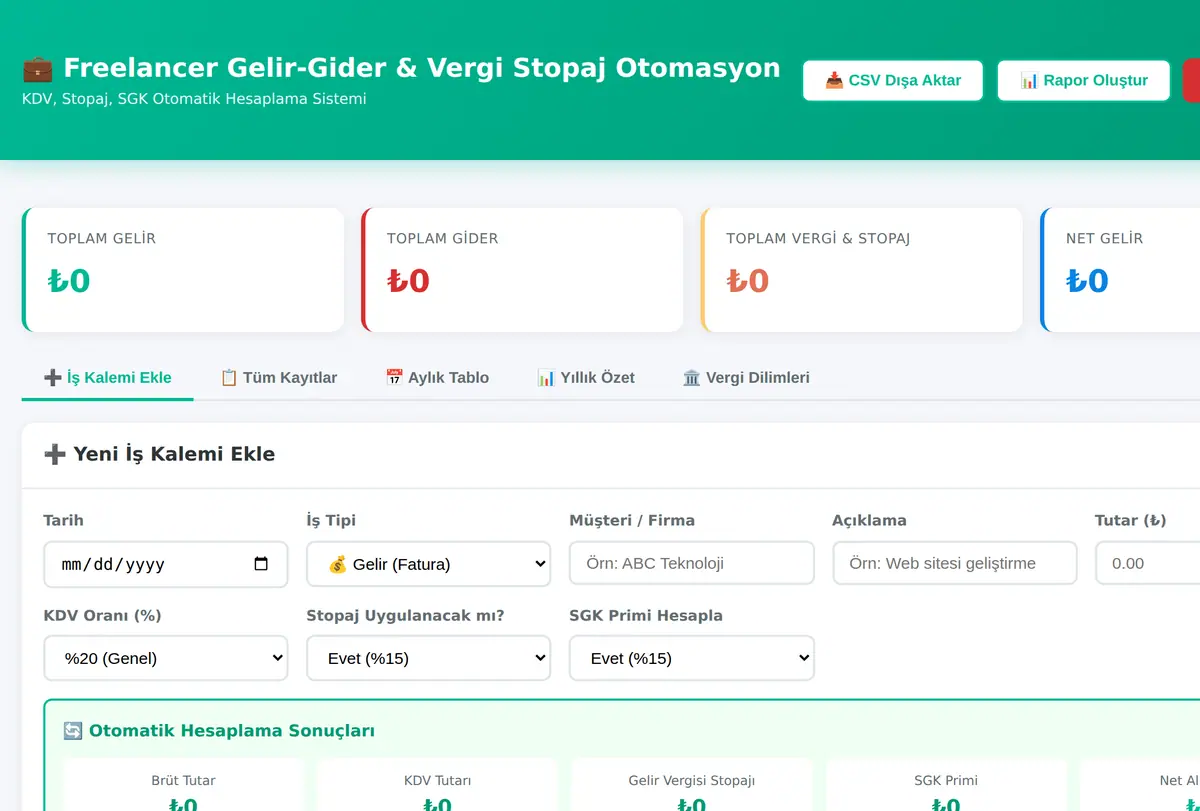This screenshot has height=811, width=1200.
Task: Open the Vergi Dilimleri tab
Action: tap(746, 378)
